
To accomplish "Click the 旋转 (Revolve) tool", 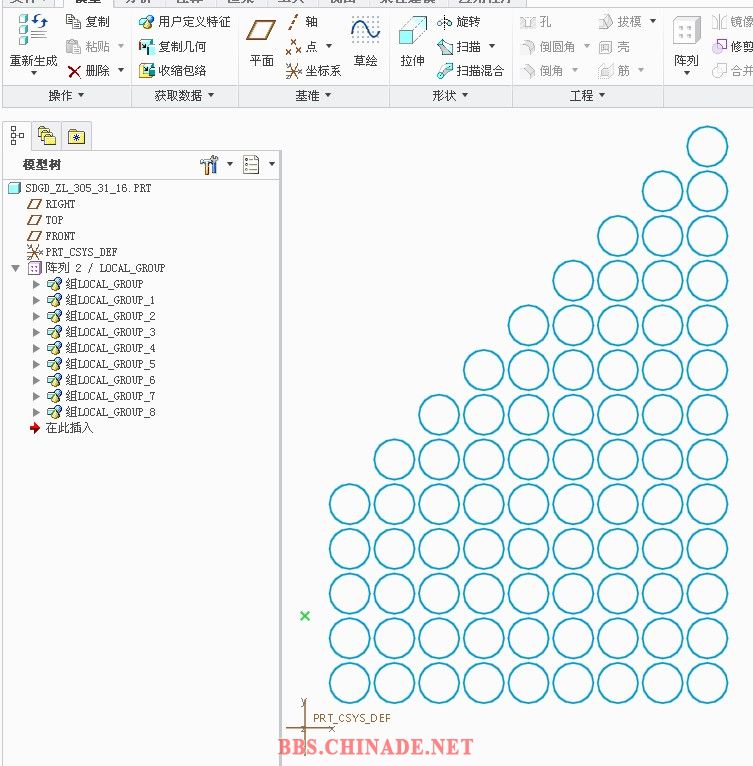I will [459, 22].
